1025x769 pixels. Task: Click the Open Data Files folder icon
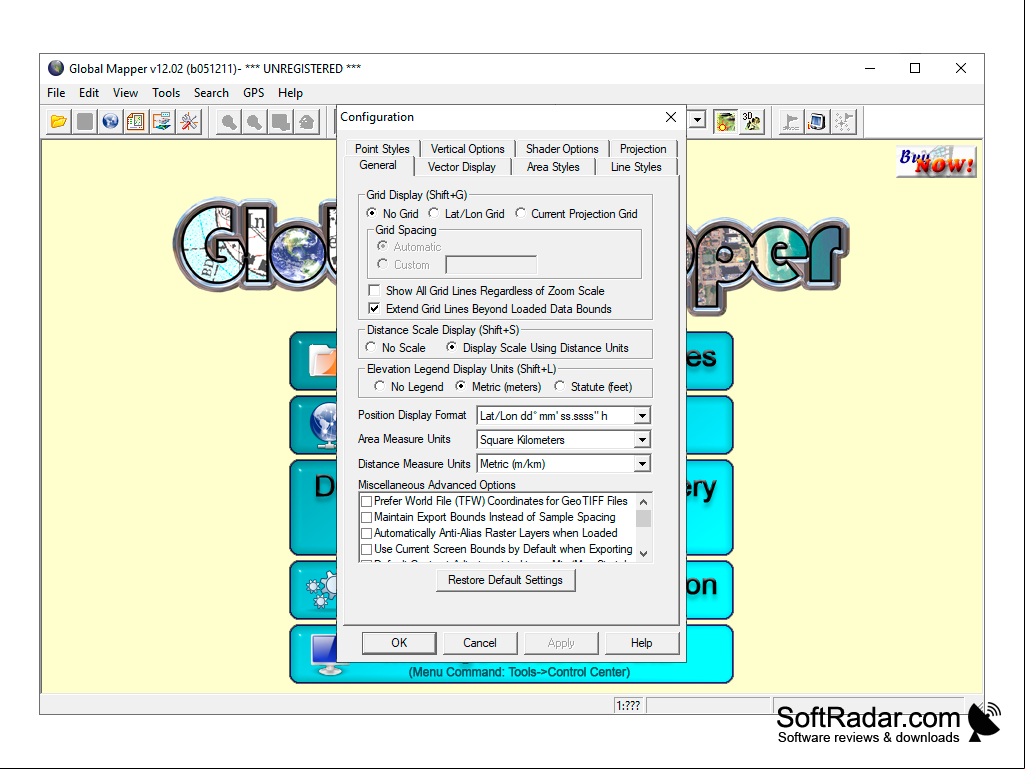point(59,122)
